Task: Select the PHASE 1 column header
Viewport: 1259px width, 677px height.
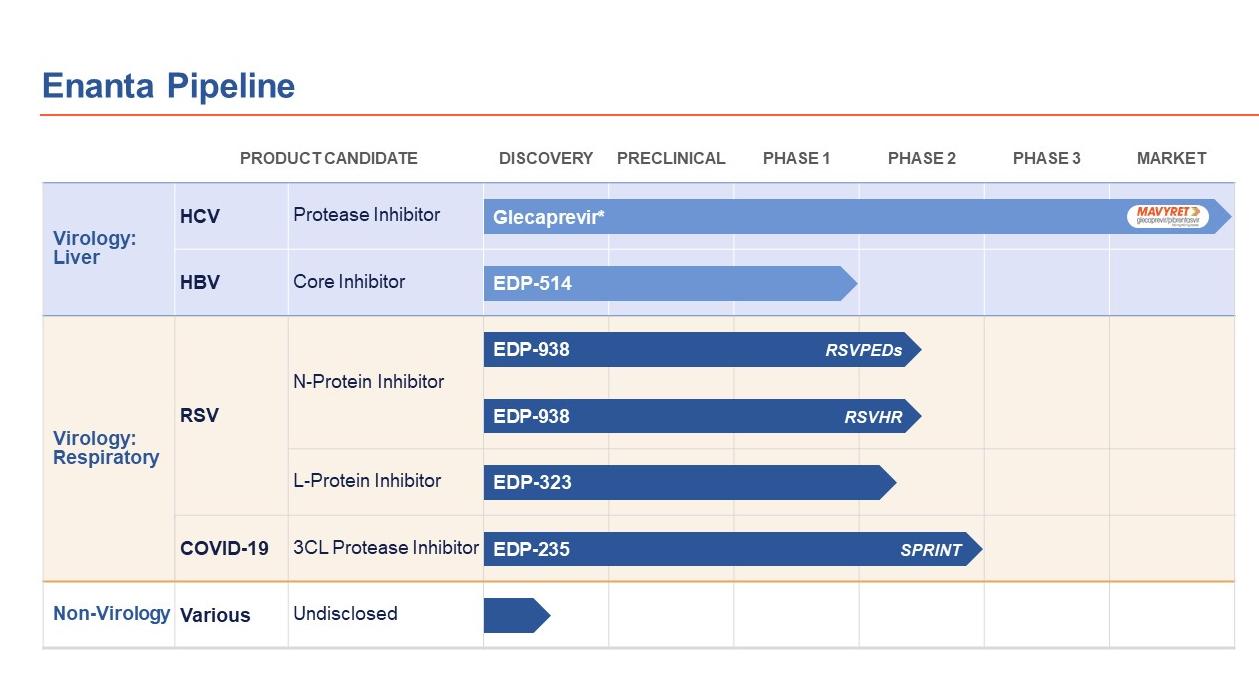Action: [796, 158]
